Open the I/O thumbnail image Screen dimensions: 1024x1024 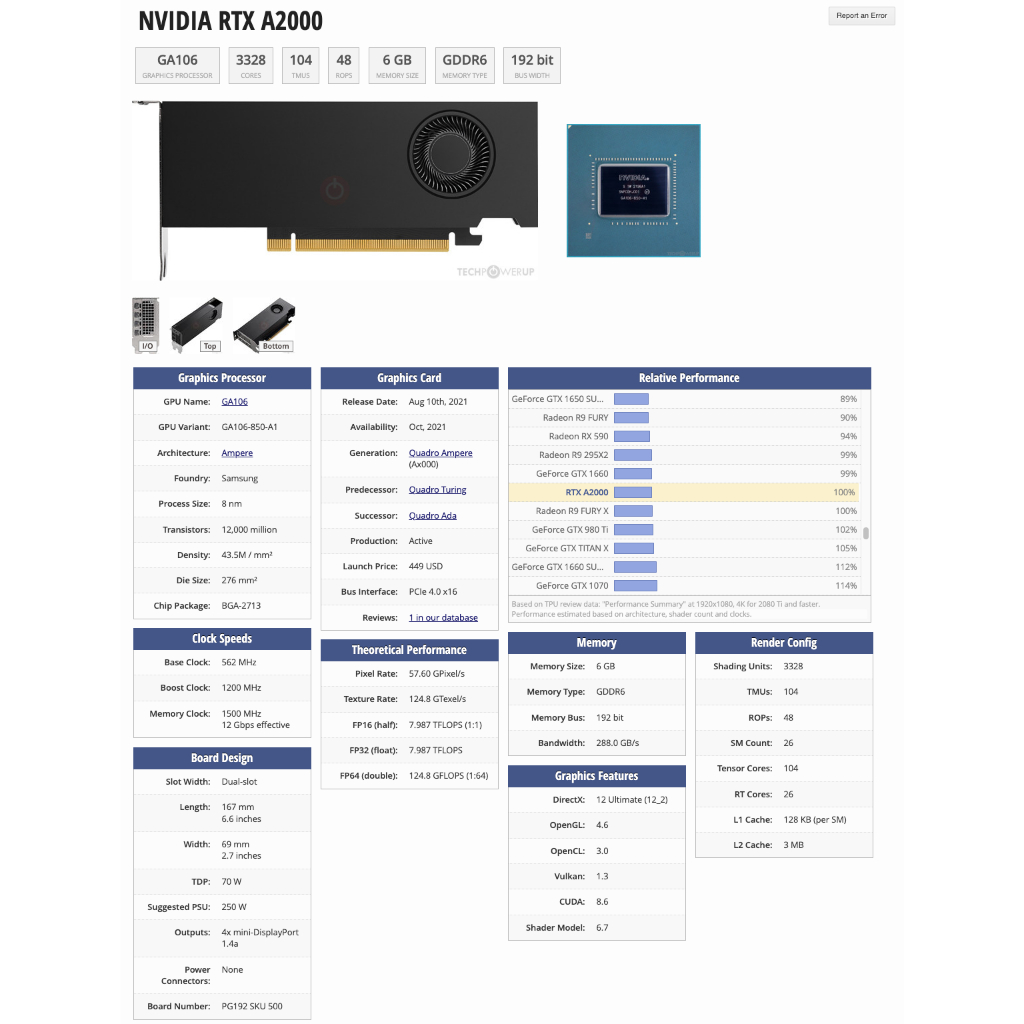(146, 324)
